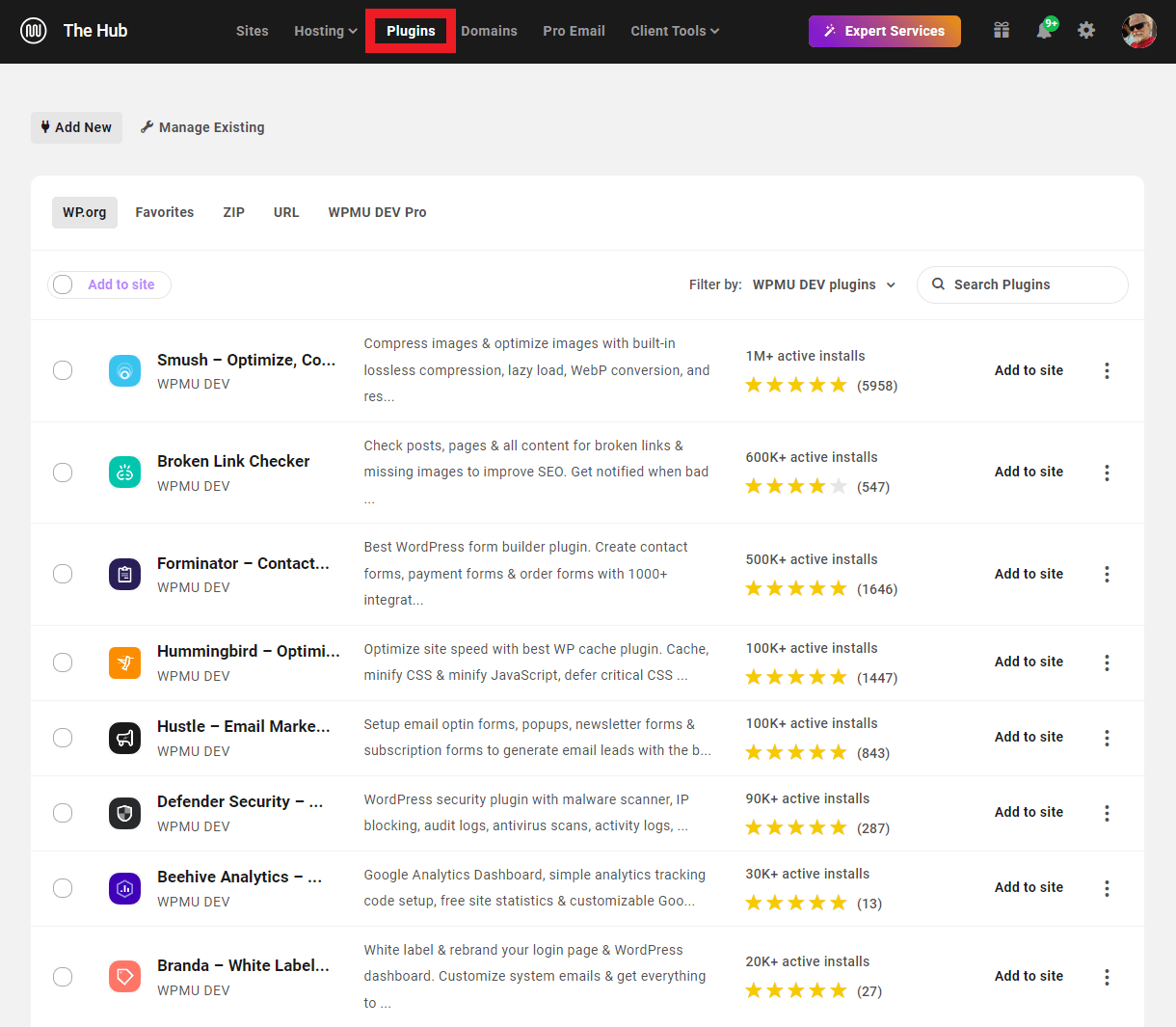Click "600K+ active installs" text
Image resolution: width=1176 pixels, height=1027 pixels.
812,457
